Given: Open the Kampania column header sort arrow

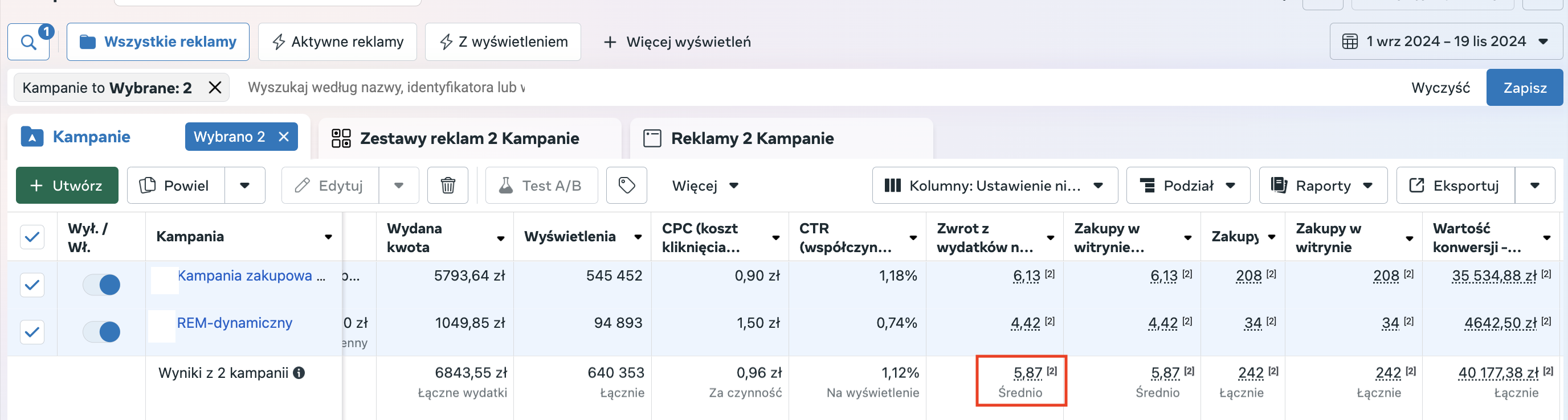Looking at the screenshot, I should click(329, 237).
